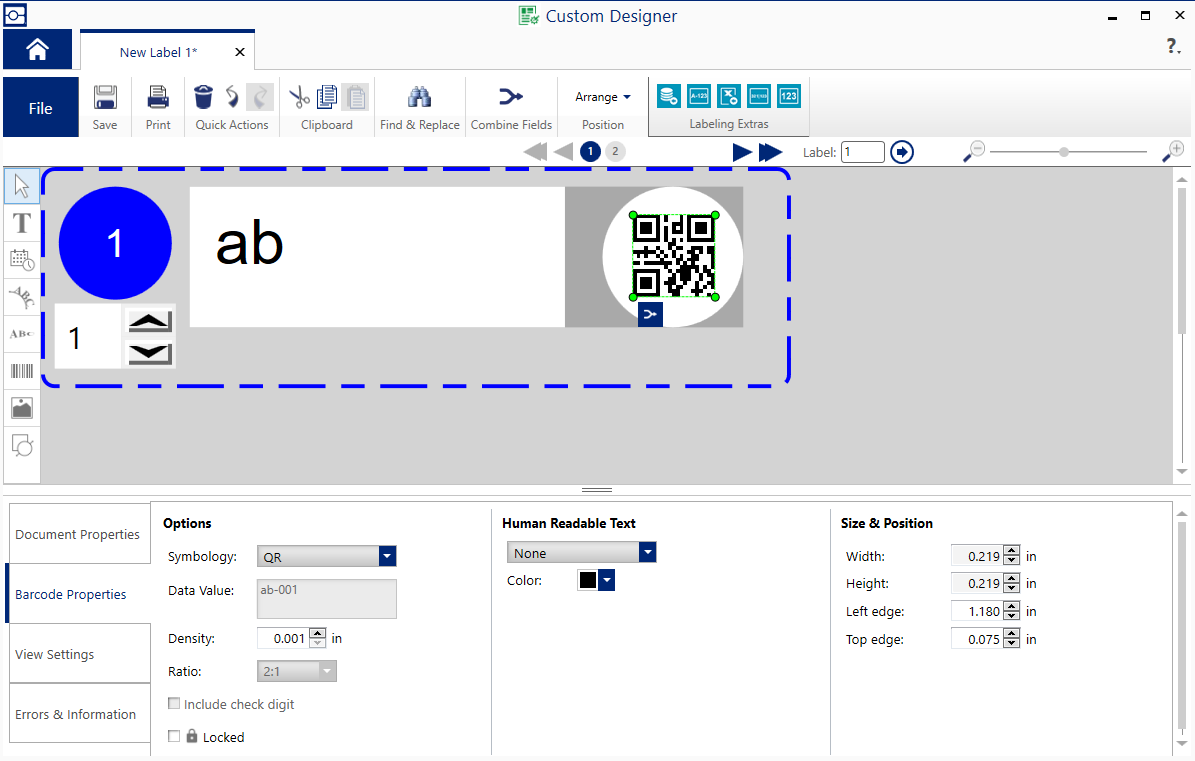This screenshot has height=761, width=1195.
Task: Open the barcode Color swatch picker
Action: pyautogui.click(x=596, y=580)
